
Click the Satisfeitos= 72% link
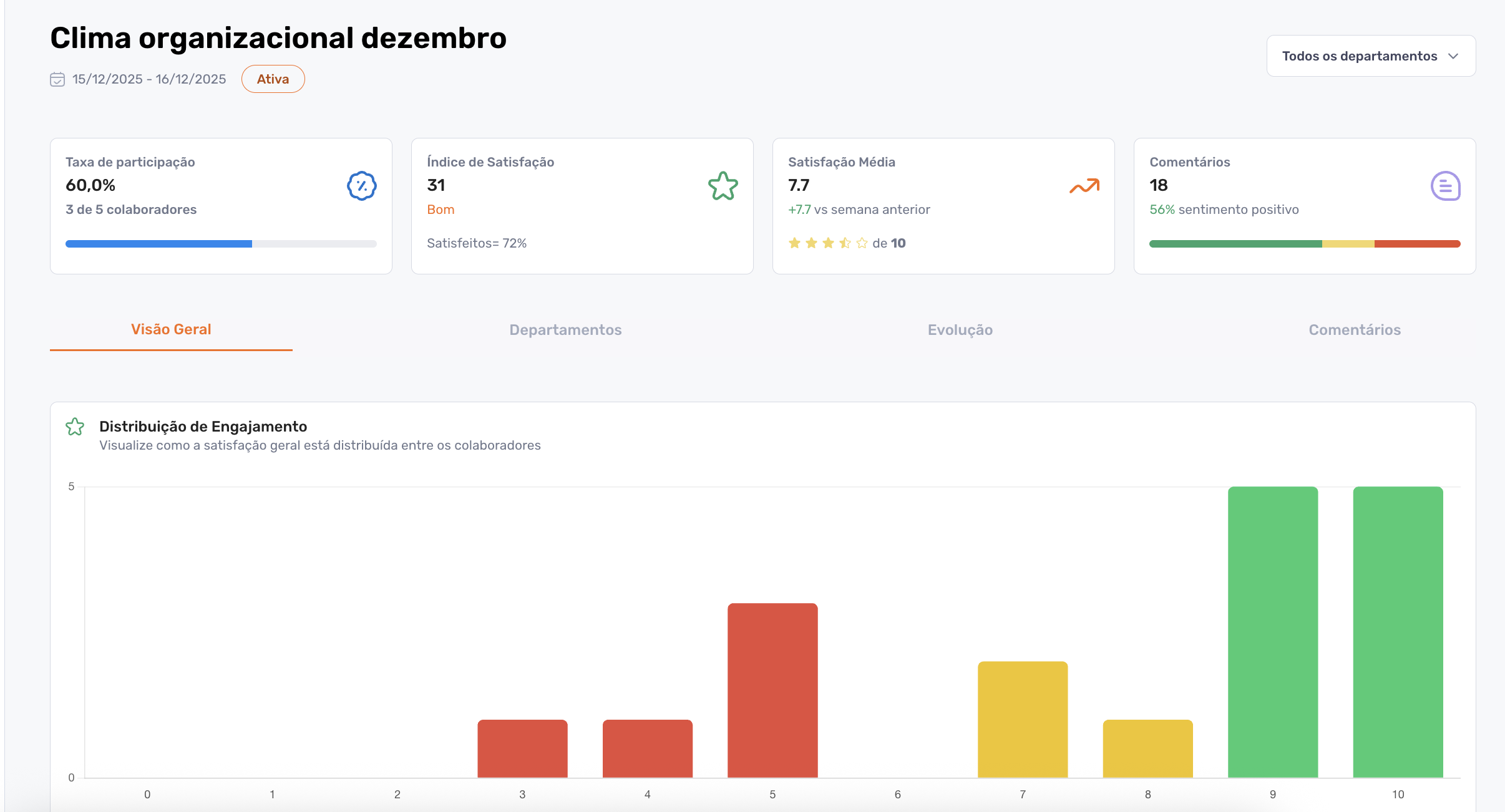click(476, 243)
